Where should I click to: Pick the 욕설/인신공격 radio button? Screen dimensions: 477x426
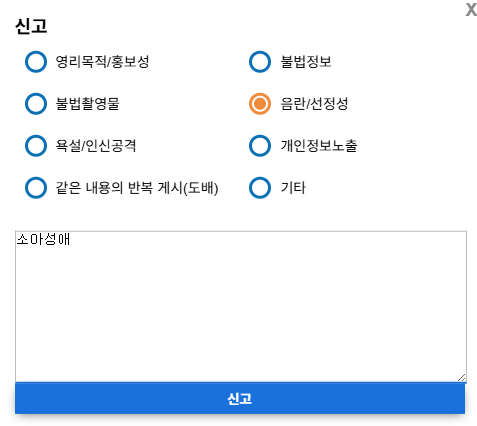pyautogui.click(x=36, y=146)
